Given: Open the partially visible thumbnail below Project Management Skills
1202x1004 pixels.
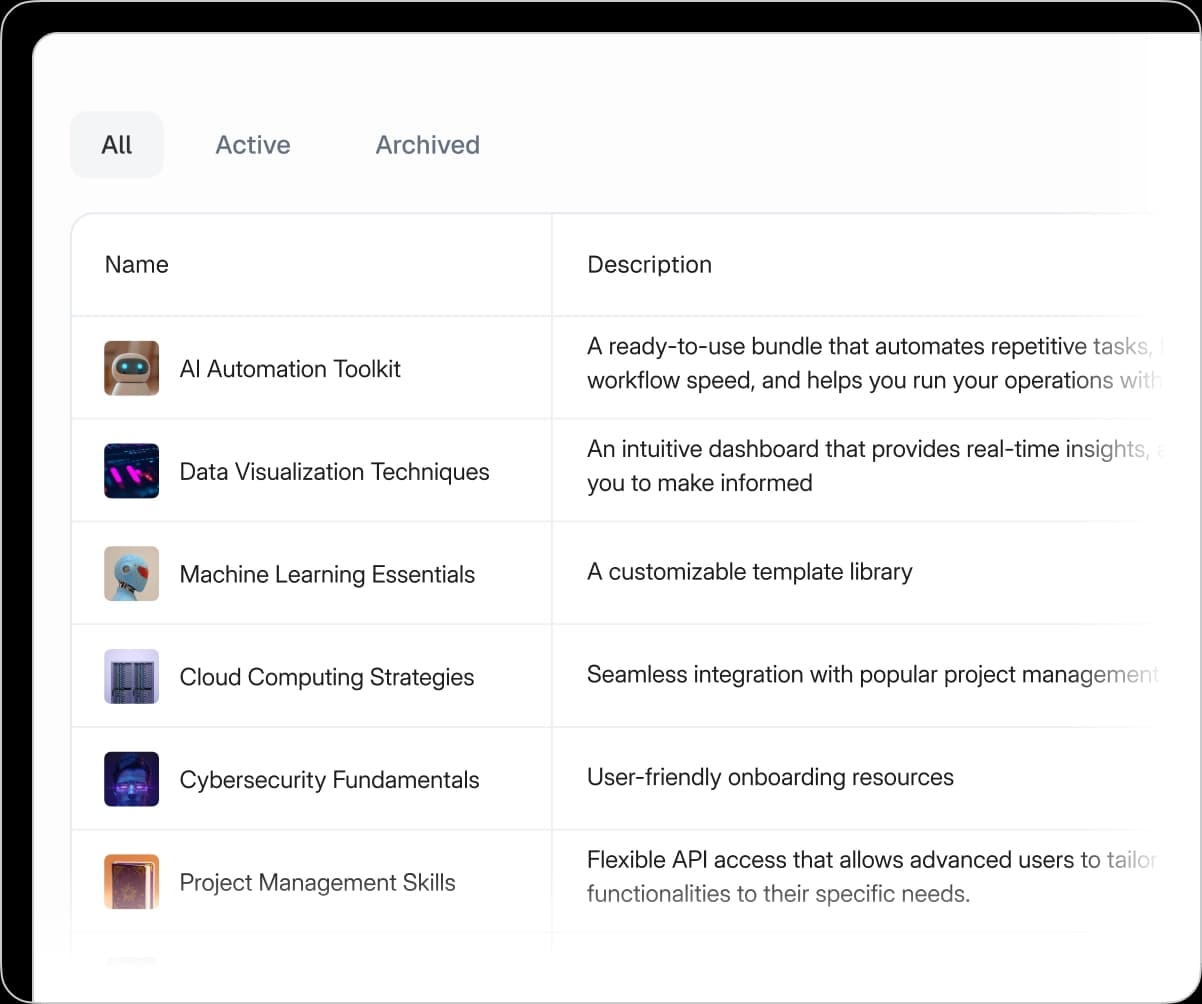Looking at the screenshot, I should [131, 960].
